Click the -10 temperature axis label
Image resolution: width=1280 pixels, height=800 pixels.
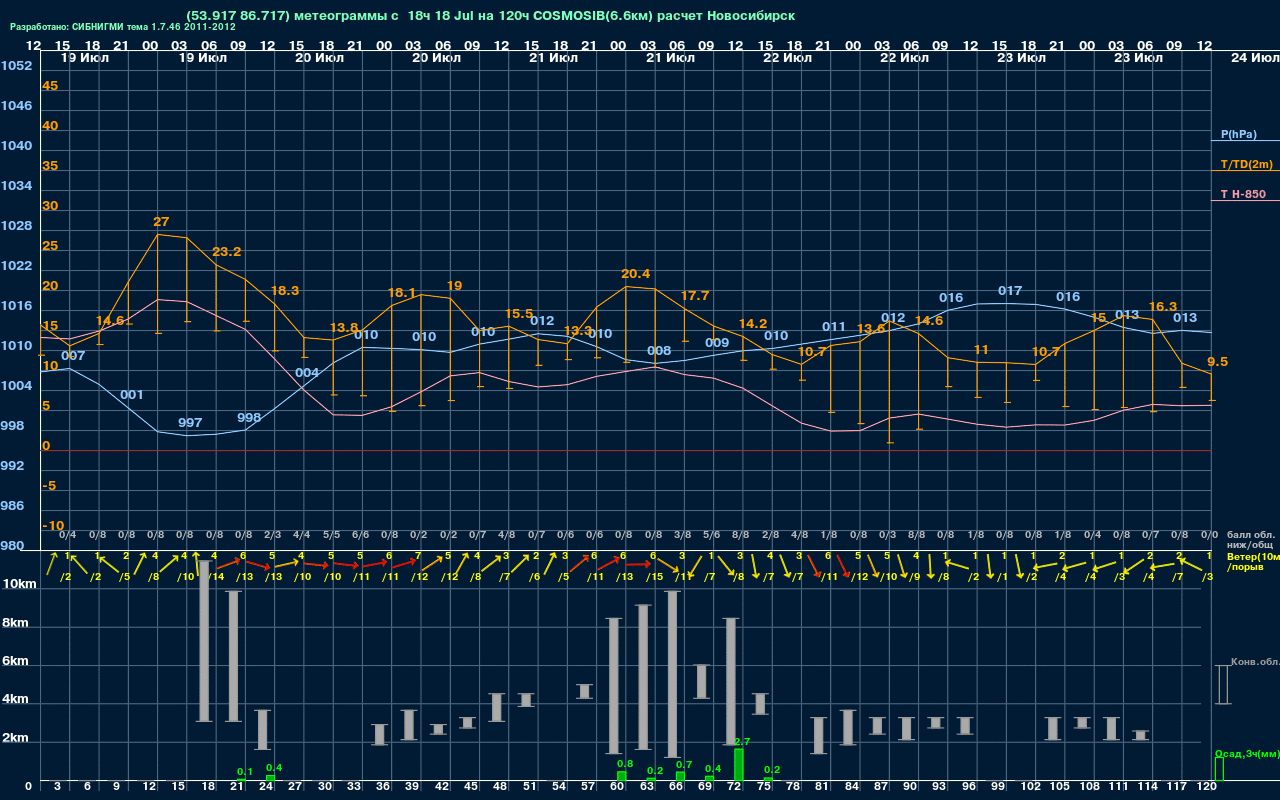point(54,526)
